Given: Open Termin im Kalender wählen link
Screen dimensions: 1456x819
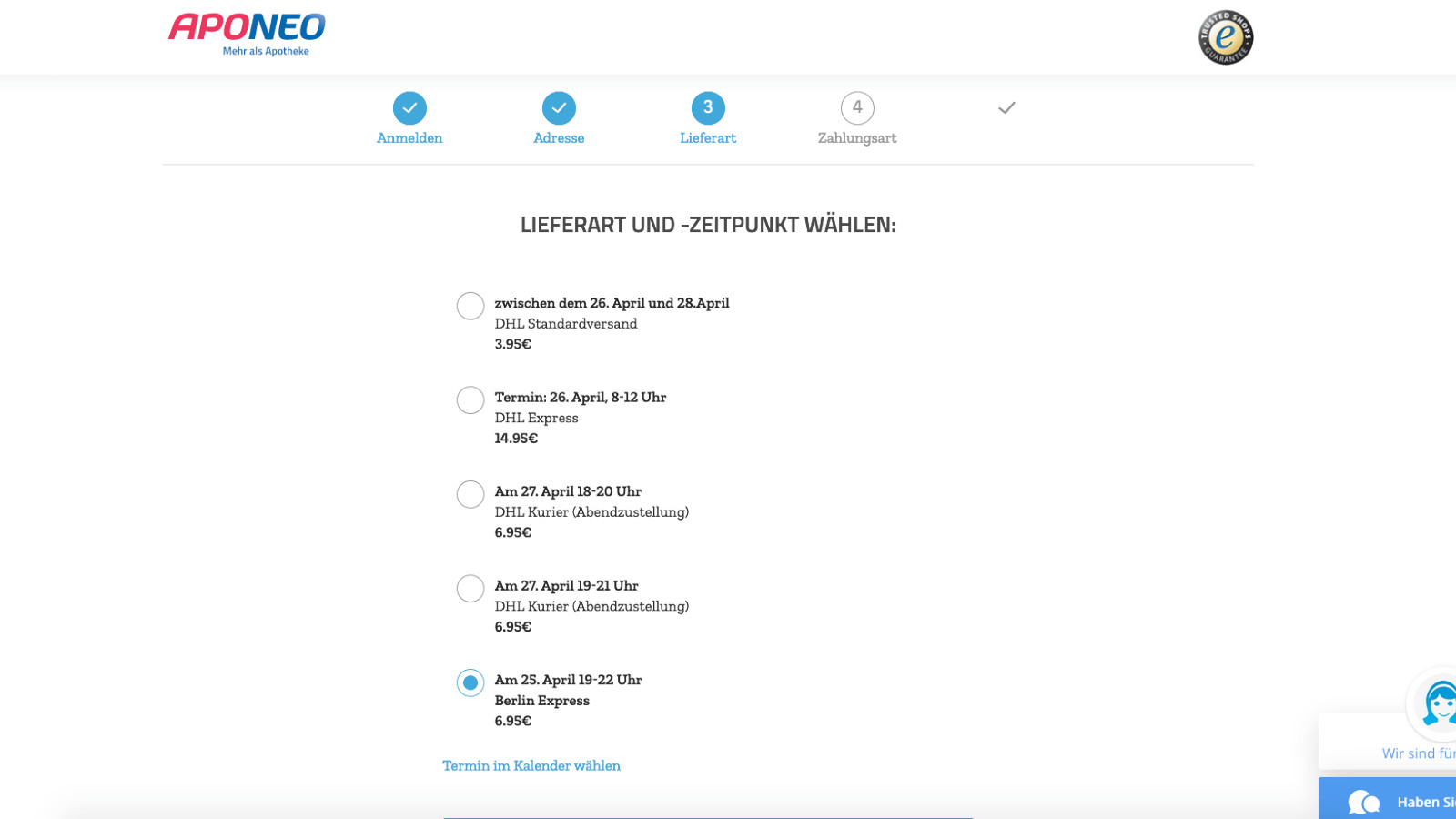Looking at the screenshot, I should tap(531, 765).
